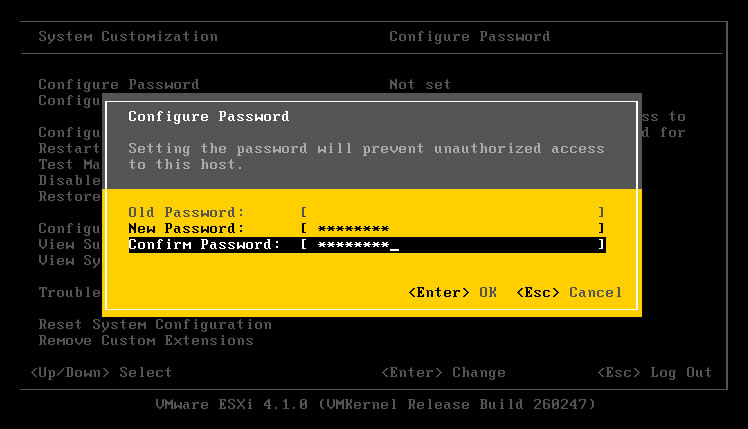This screenshot has width=748, height=429.
Task: Select the partially hidden Restart menu item
Action: [70, 148]
